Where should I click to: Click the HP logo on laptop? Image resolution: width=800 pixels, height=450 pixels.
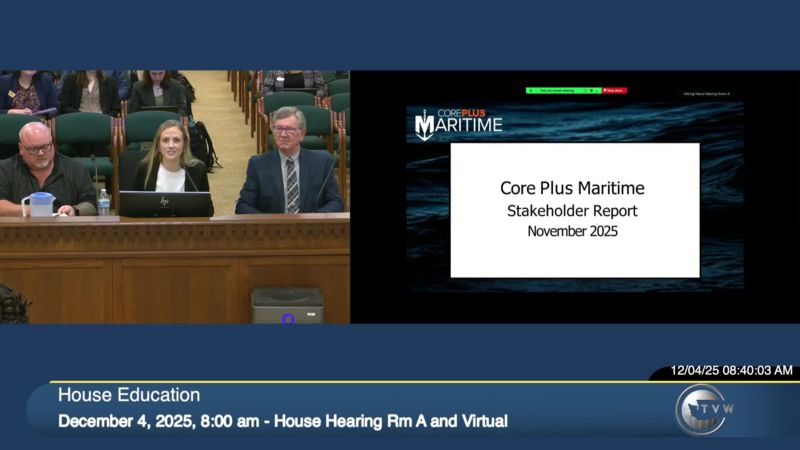(165, 202)
